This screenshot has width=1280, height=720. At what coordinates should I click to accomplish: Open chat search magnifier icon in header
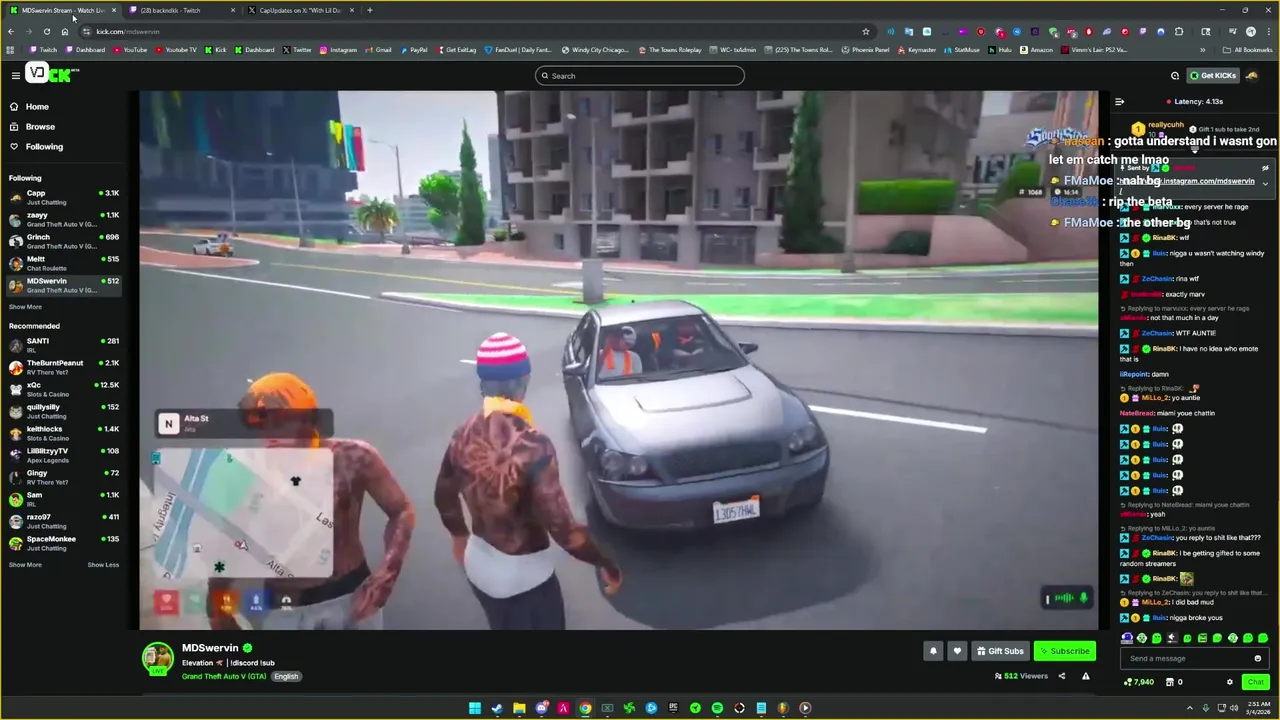(x=1175, y=76)
